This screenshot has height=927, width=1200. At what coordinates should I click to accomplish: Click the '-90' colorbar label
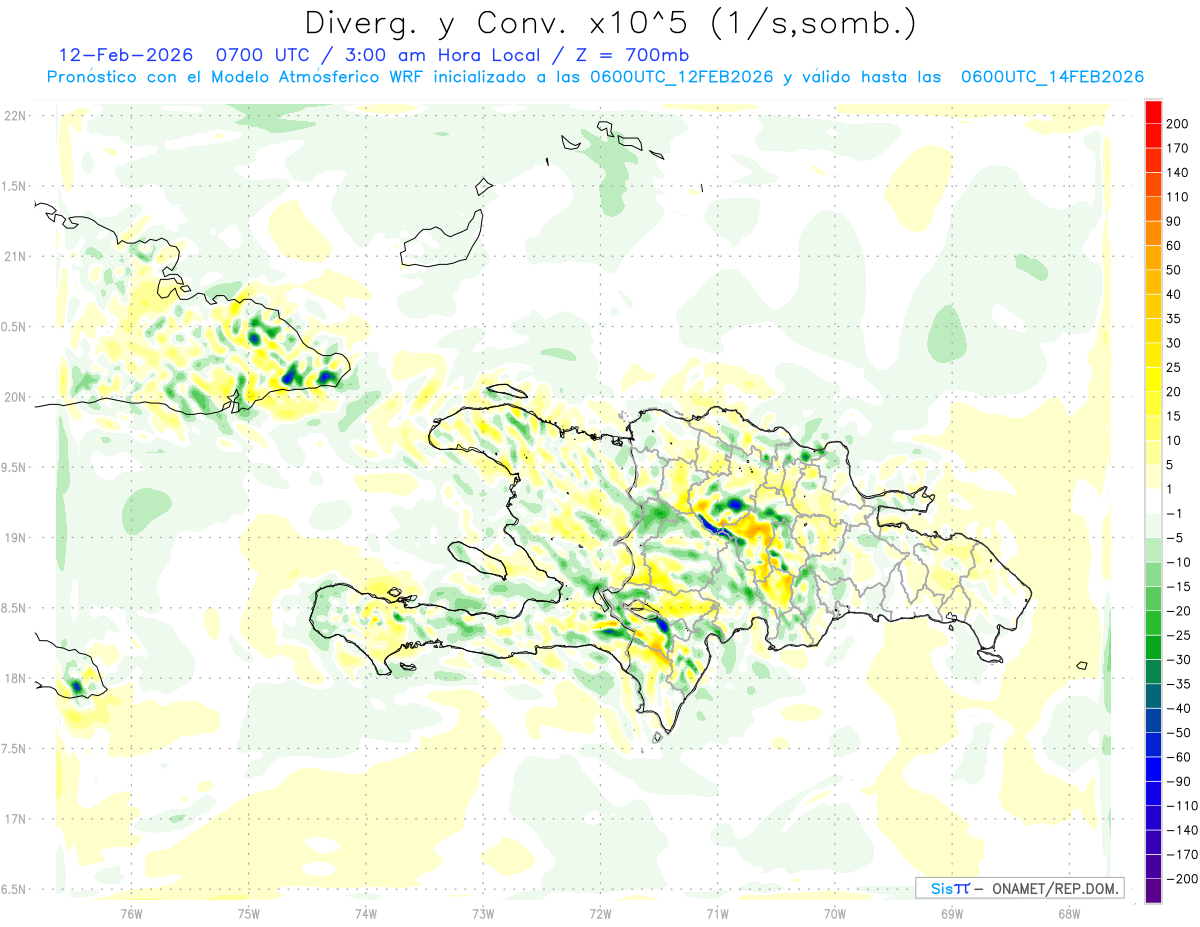coord(1177,782)
